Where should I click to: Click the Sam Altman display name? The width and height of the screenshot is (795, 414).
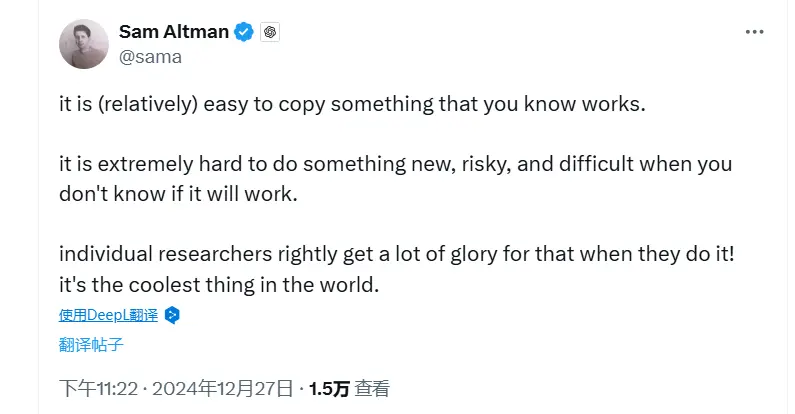coord(174,32)
